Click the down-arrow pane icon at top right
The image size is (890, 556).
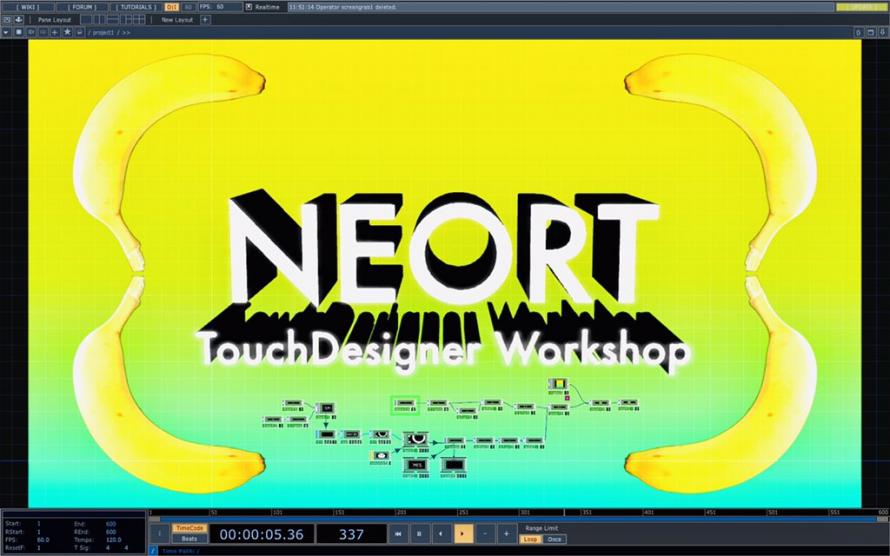coord(883,32)
